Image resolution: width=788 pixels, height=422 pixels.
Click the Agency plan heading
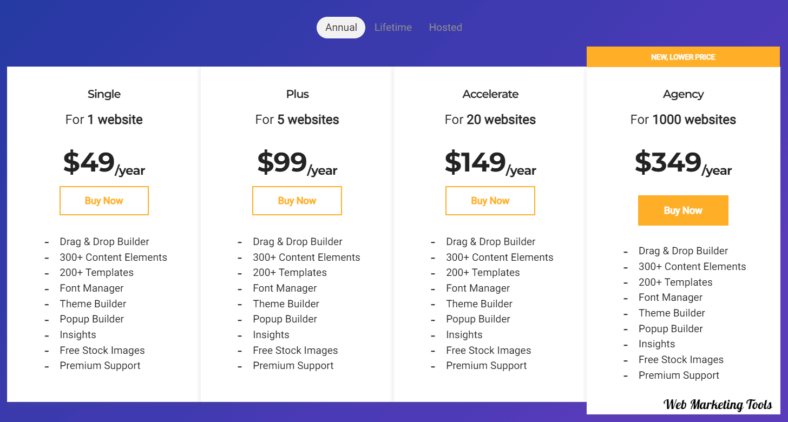[x=683, y=94]
